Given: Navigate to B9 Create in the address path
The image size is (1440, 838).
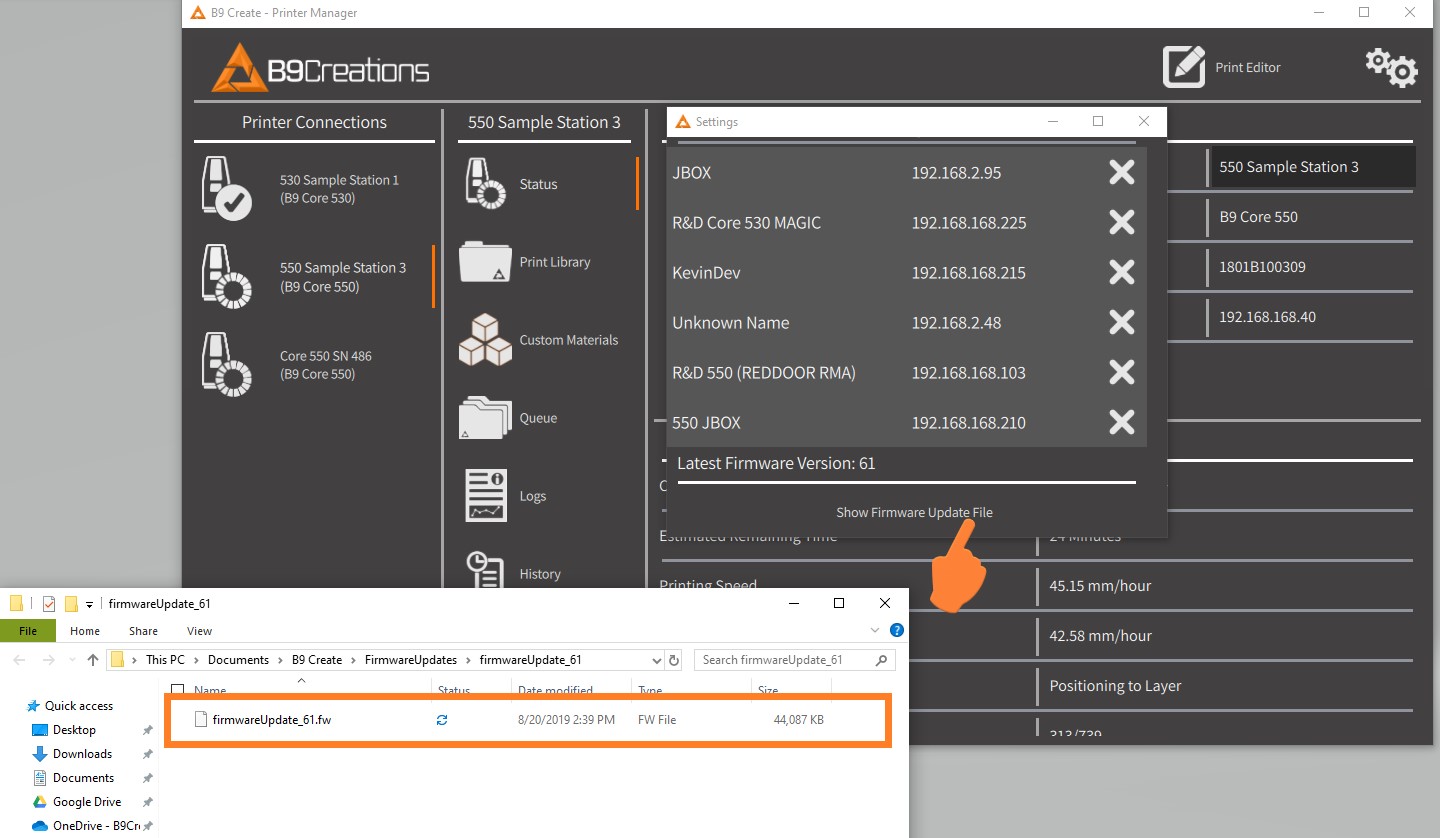Looking at the screenshot, I should click(x=317, y=660).
